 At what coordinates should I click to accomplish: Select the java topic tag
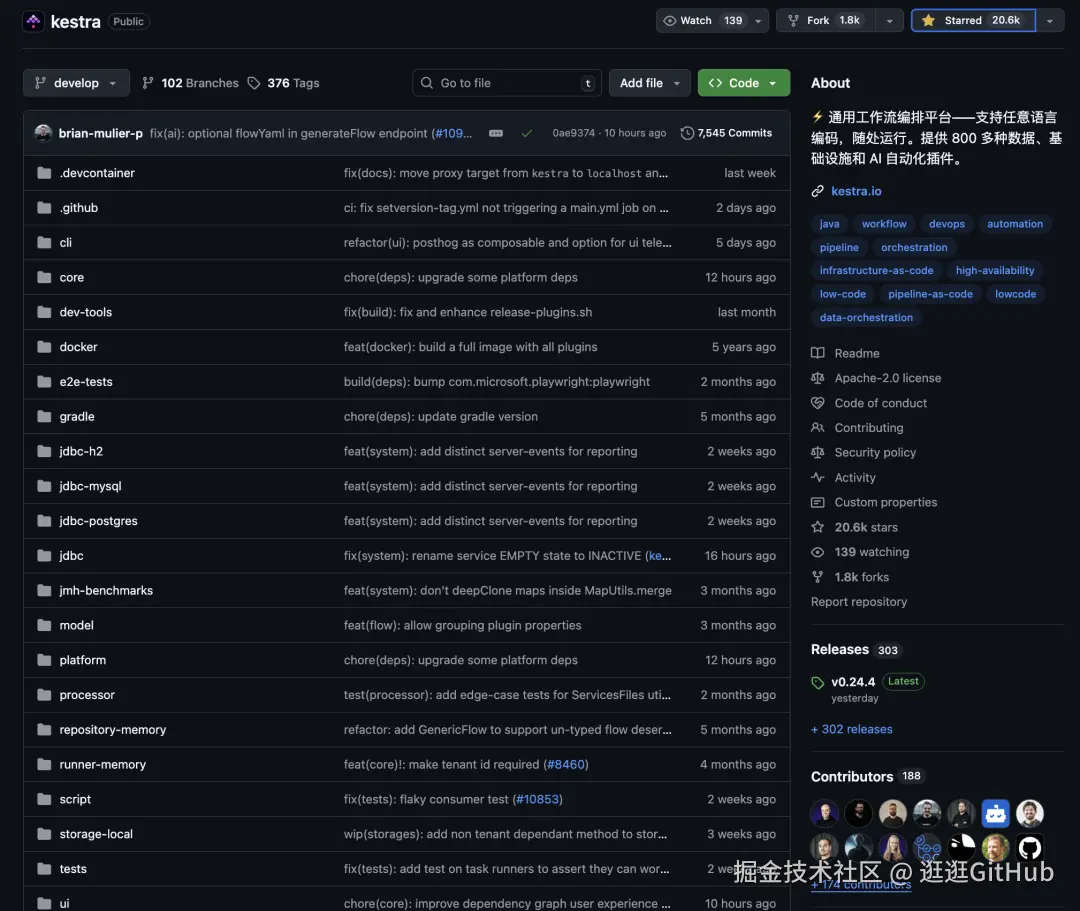click(x=829, y=224)
